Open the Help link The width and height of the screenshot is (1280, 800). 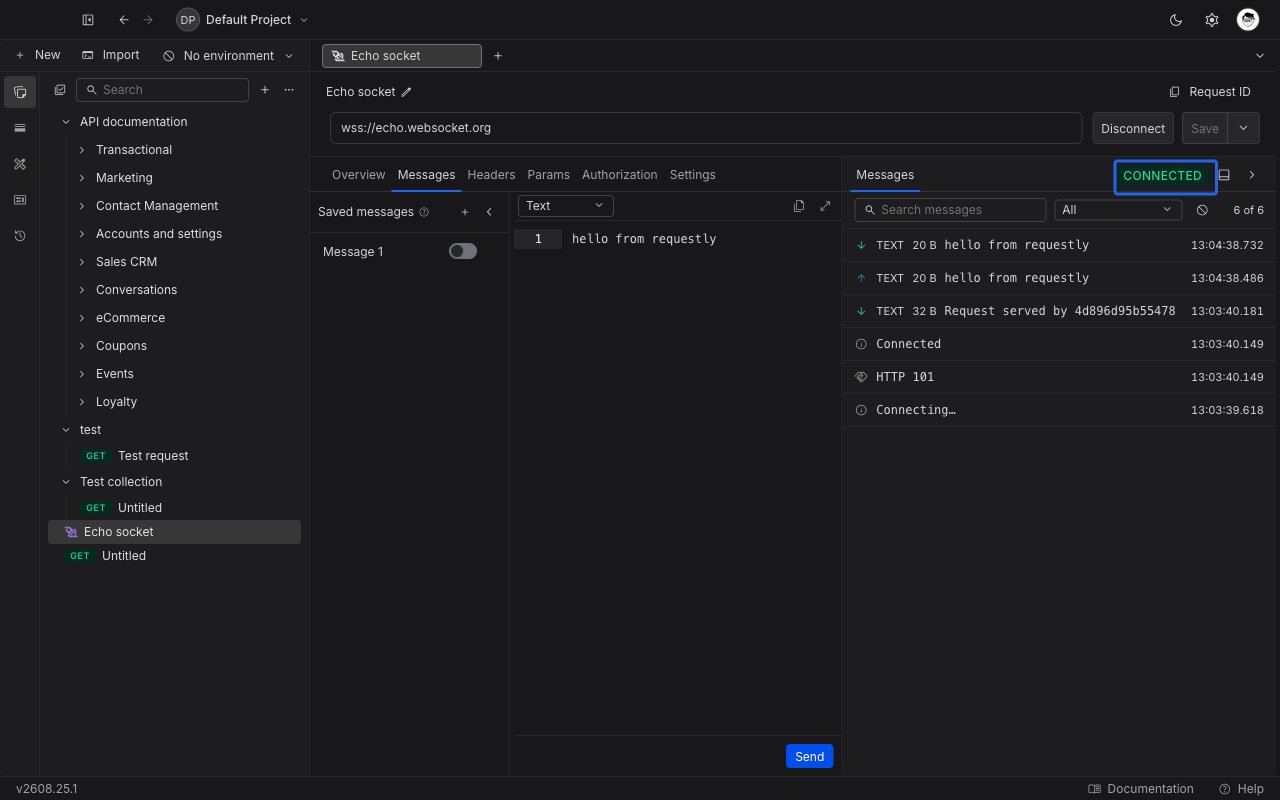(1241, 789)
